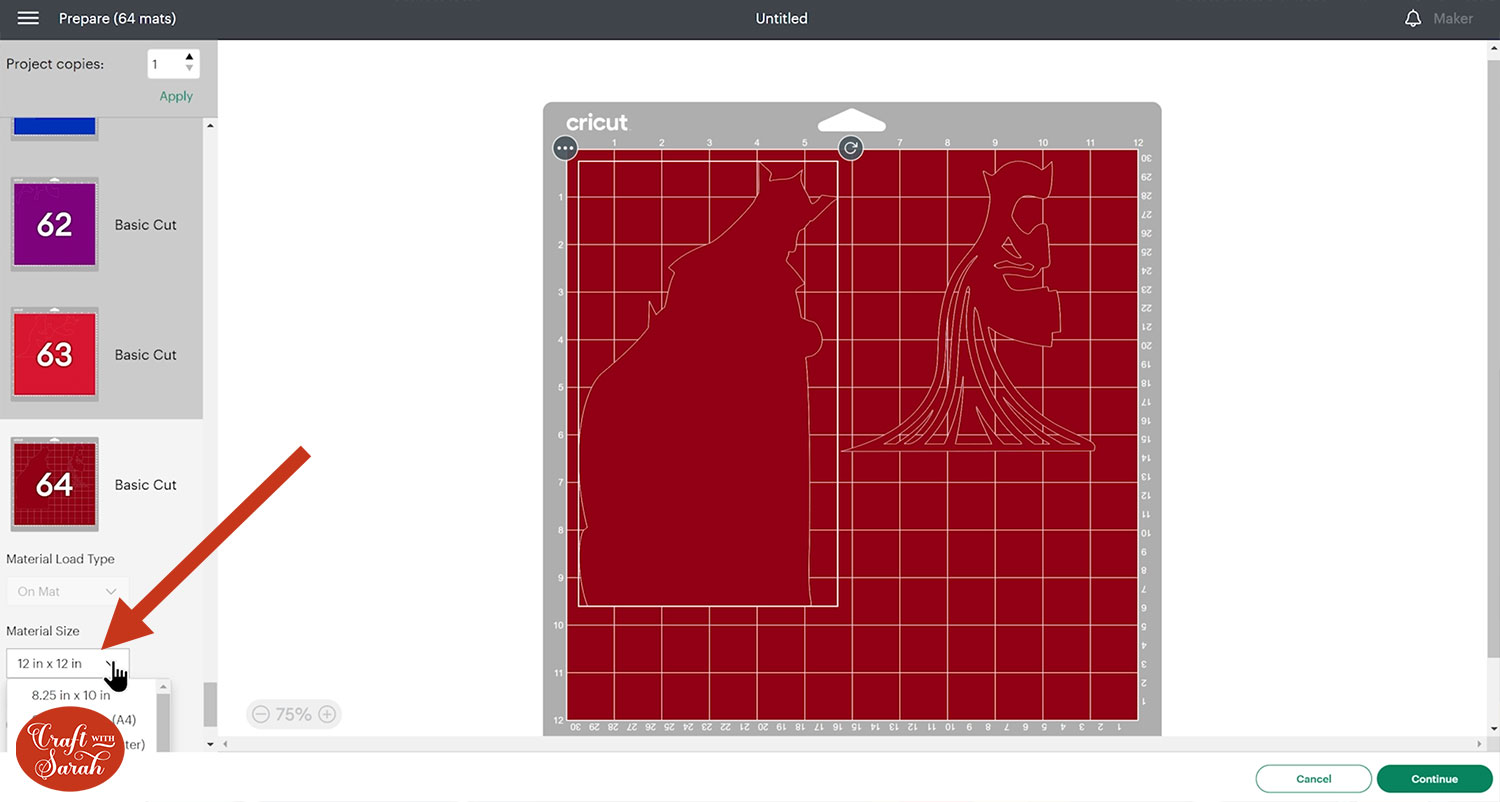Open the notifications bell

(1413, 19)
